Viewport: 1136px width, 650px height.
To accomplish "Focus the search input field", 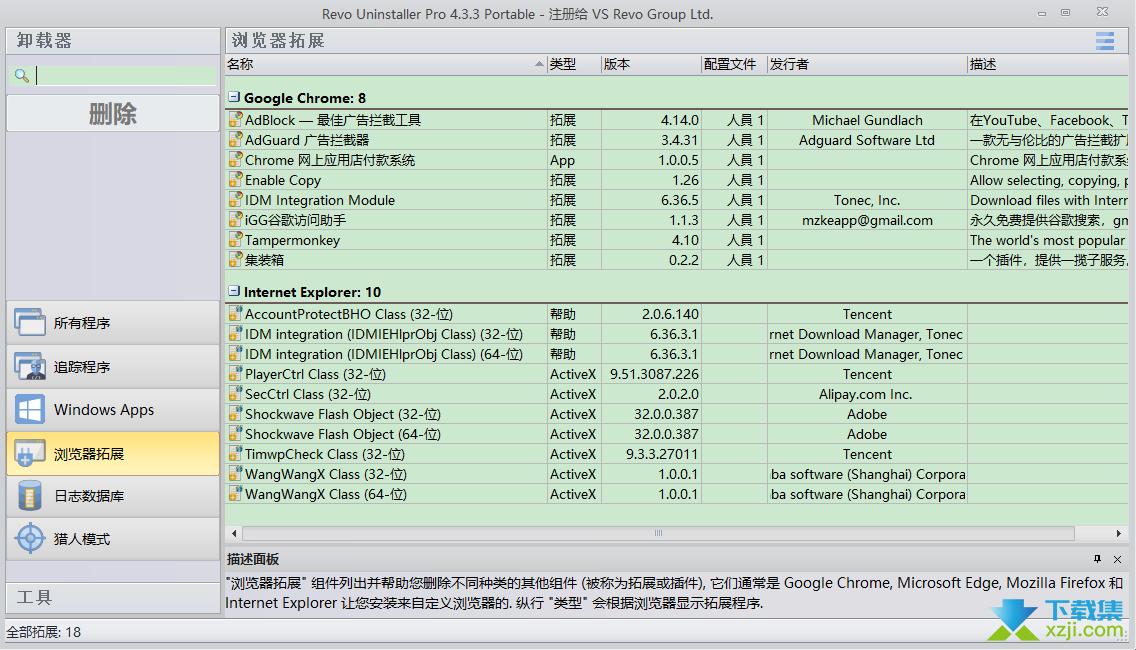I will pos(126,75).
